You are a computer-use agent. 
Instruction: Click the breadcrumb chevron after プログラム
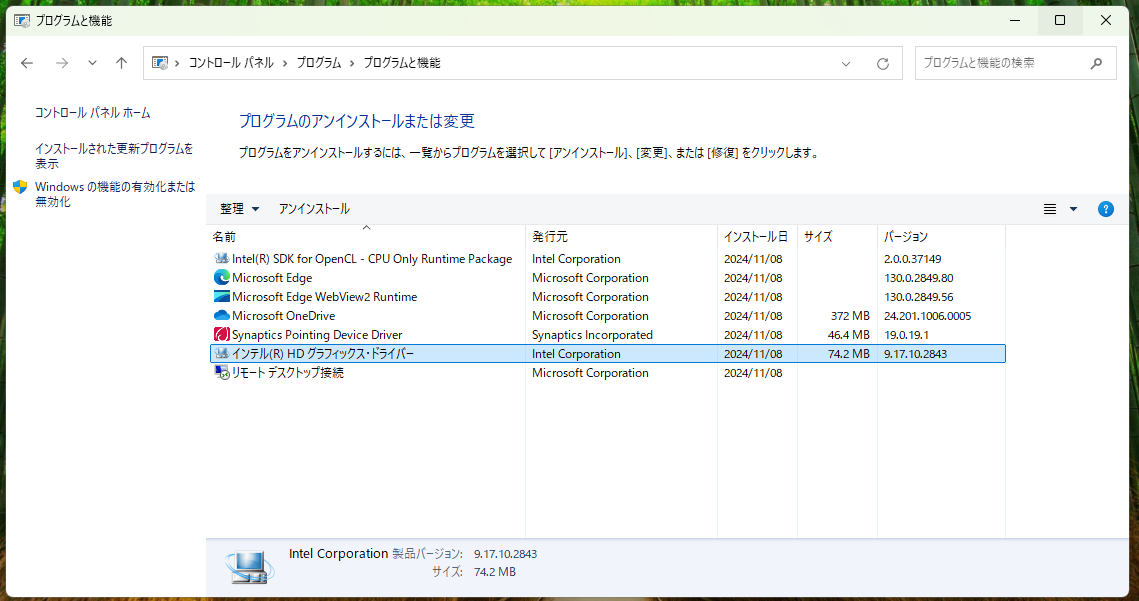[x=352, y=63]
